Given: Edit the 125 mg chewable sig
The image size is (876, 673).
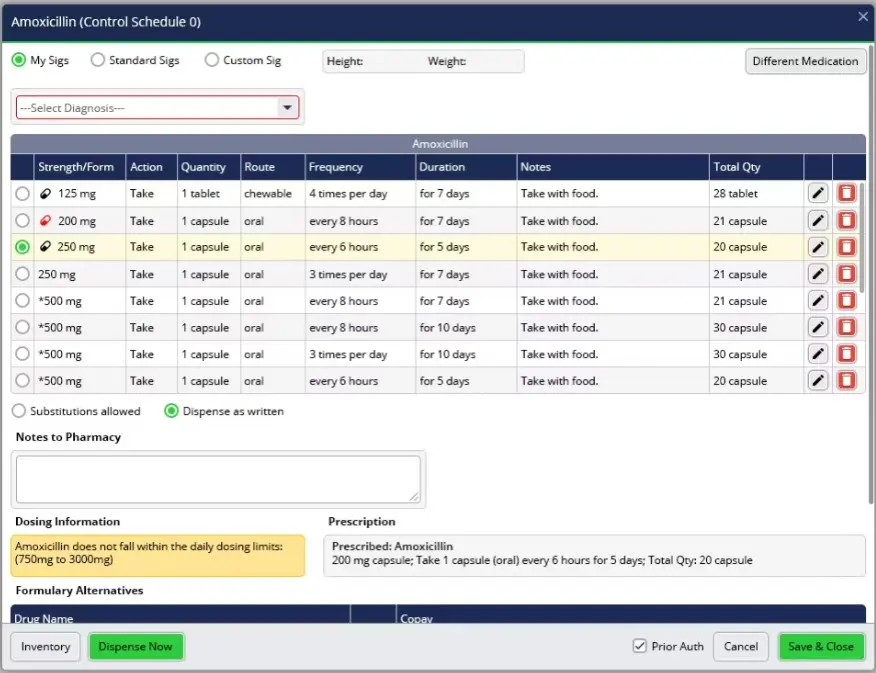Looking at the screenshot, I should (x=817, y=193).
